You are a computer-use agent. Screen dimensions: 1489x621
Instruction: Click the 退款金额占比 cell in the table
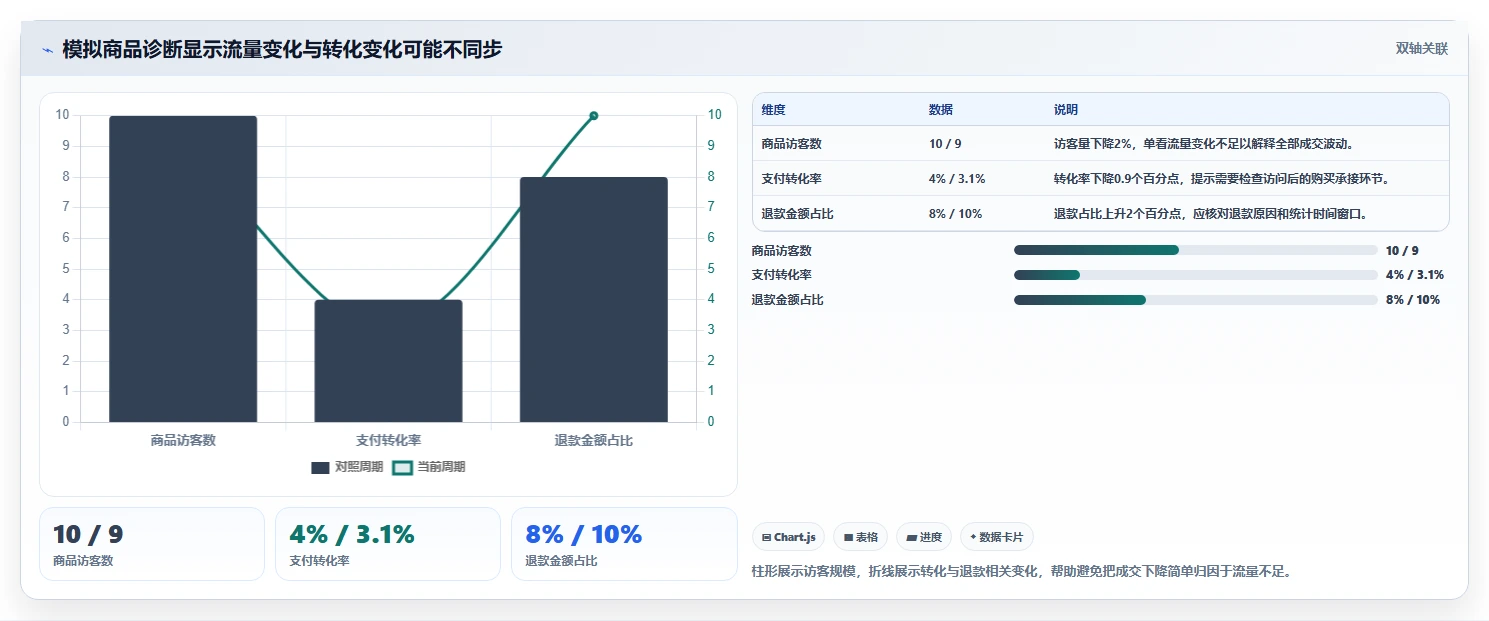pos(797,214)
